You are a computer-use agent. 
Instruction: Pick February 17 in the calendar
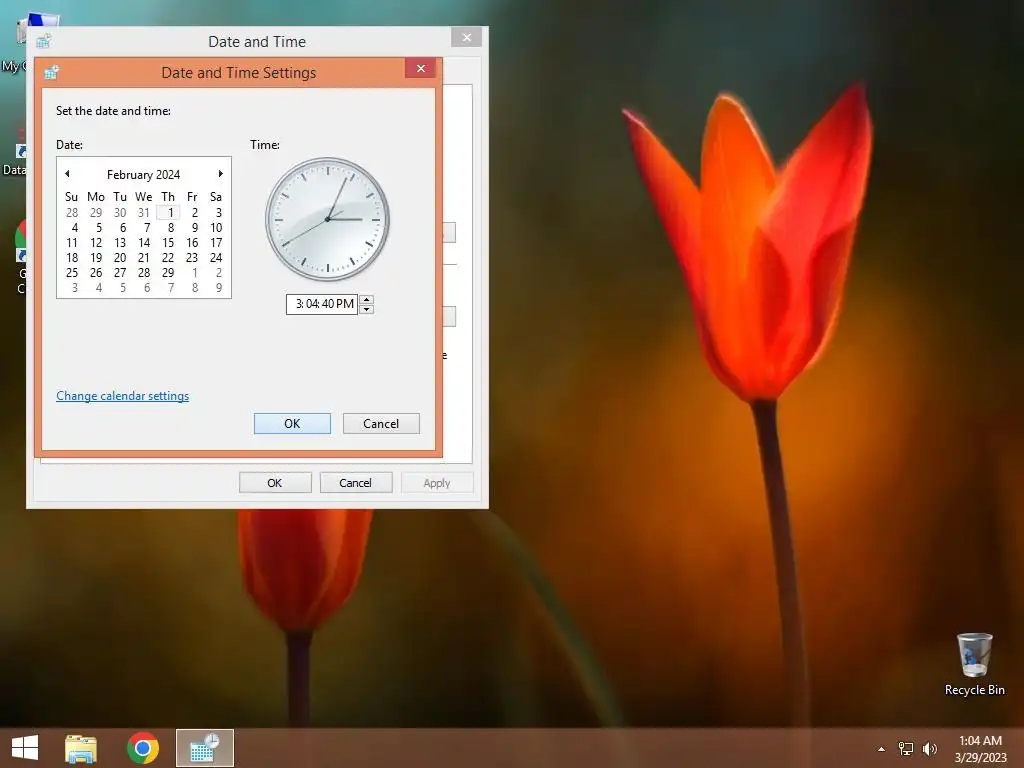tap(216, 242)
